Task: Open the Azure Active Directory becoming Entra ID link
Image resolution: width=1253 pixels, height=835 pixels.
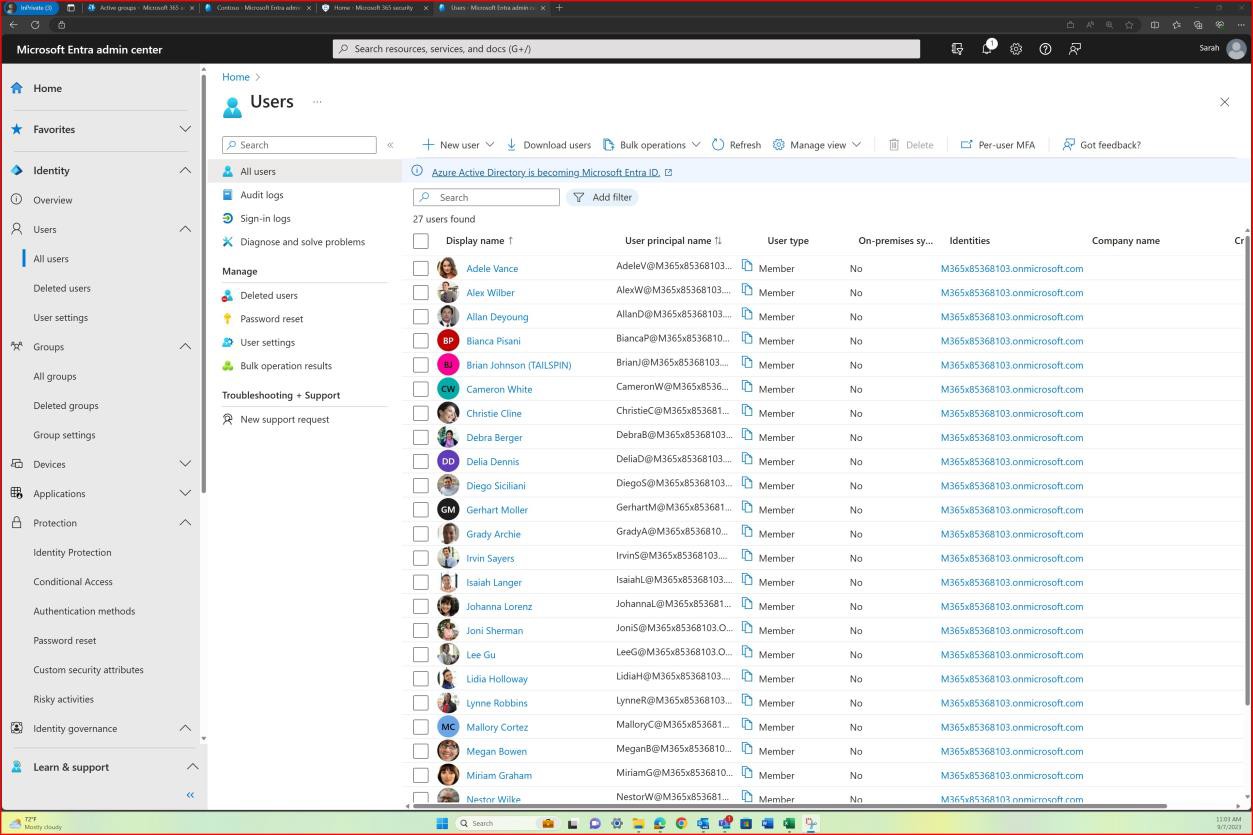Action: point(546,172)
